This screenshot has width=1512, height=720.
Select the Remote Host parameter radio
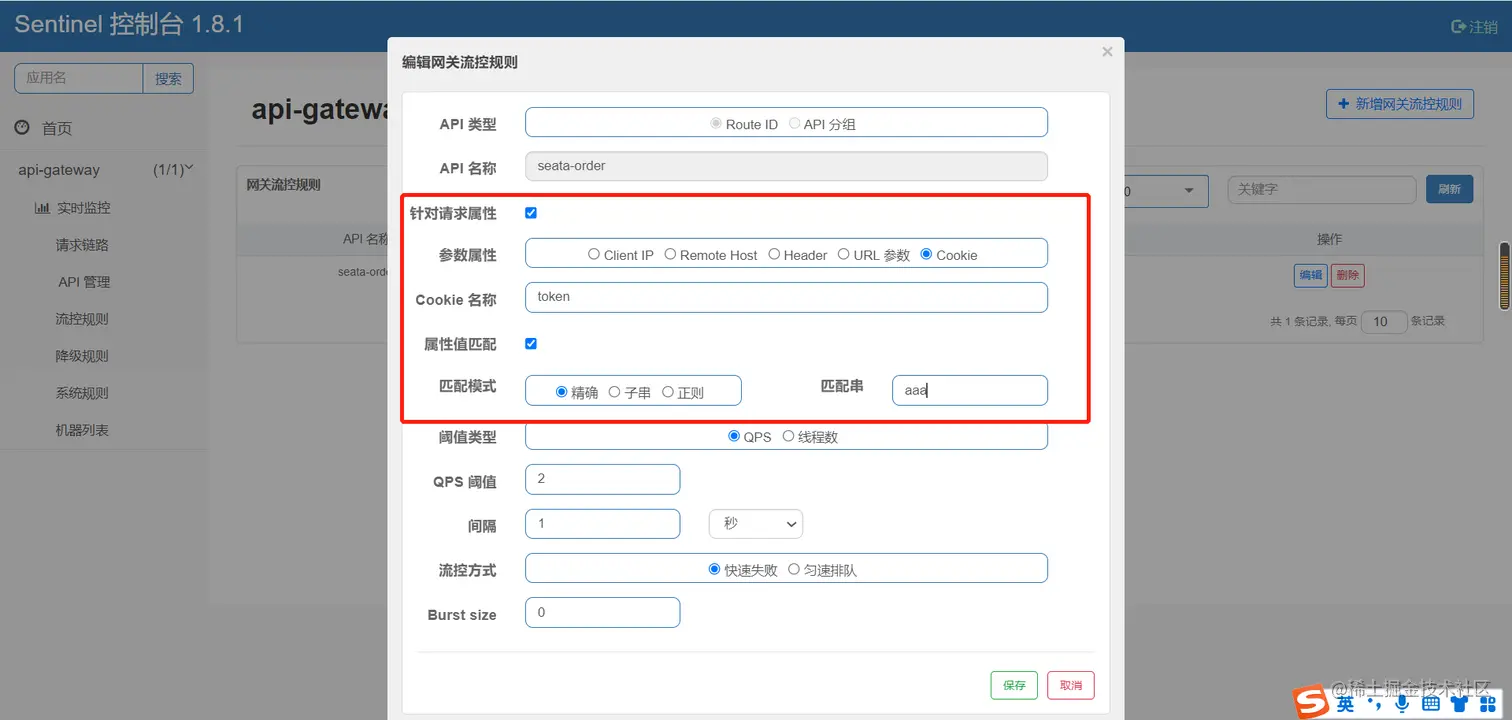pyautogui.click(x=670, y=254)
